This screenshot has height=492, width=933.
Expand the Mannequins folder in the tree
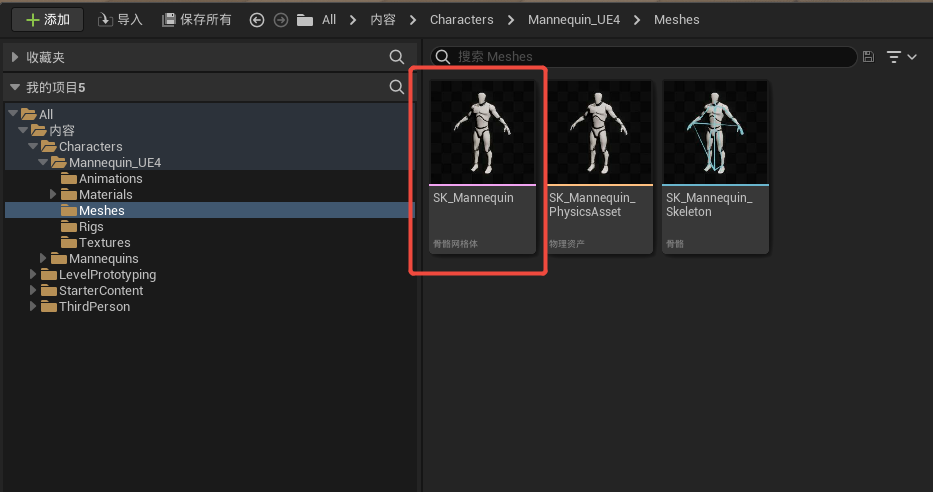[42, 258]
